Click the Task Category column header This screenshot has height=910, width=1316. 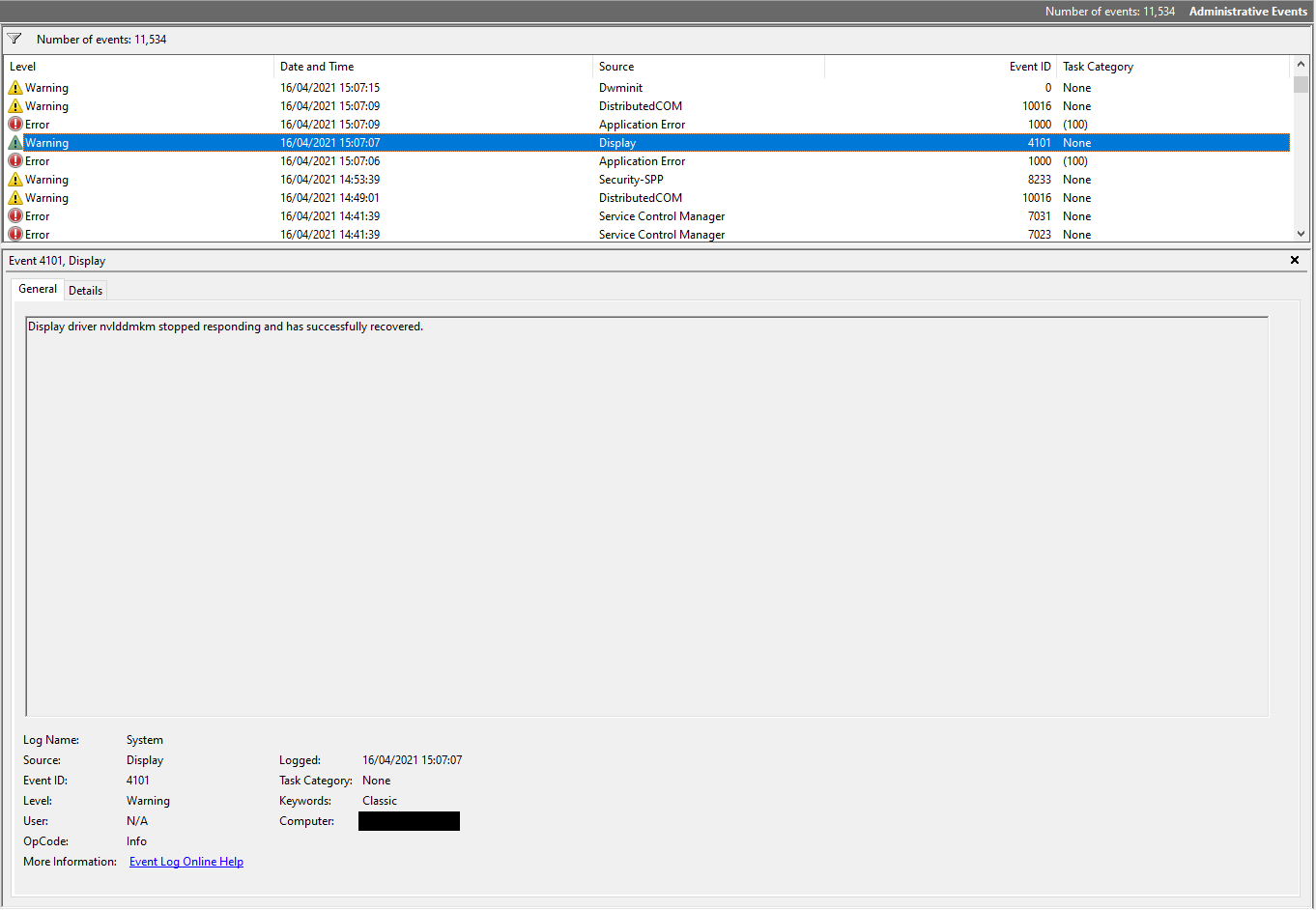click(1173, 67)
